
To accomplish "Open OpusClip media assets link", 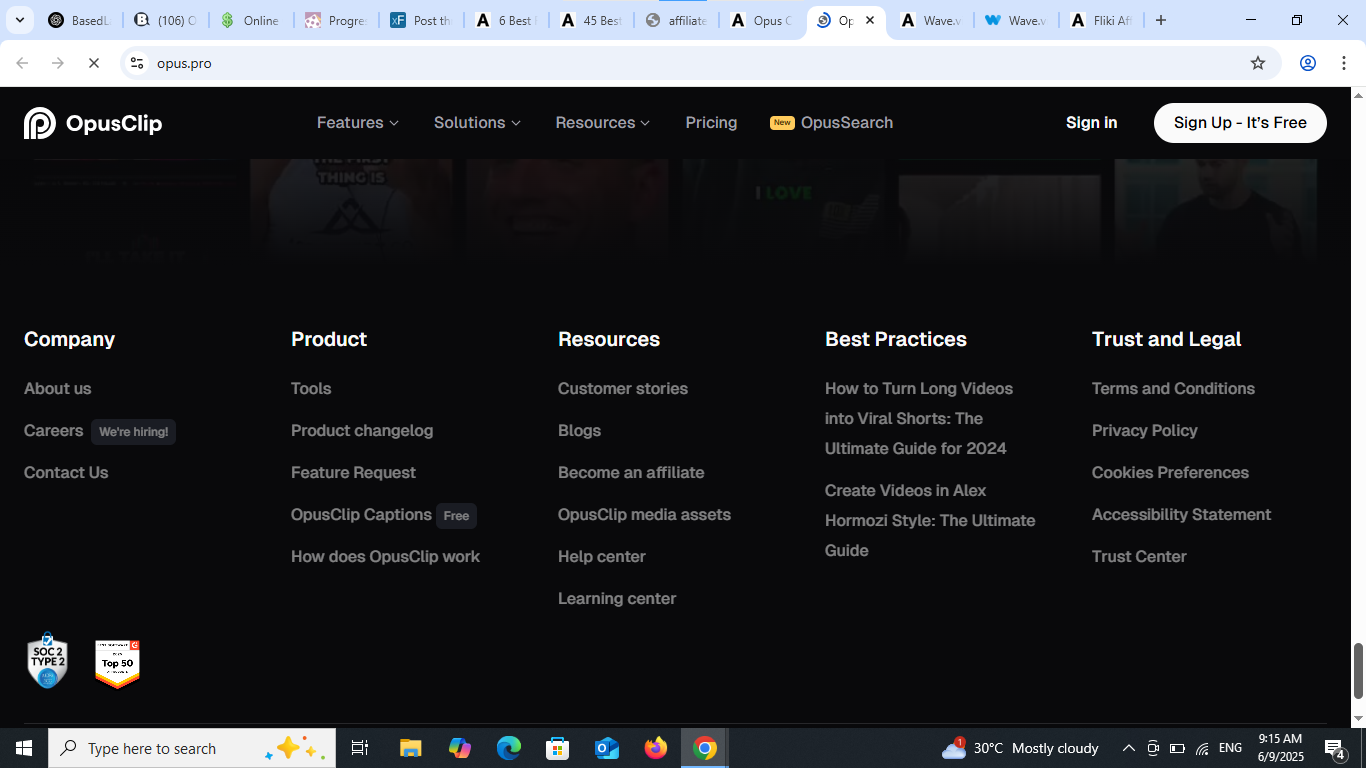I will (x=644, y=515).
